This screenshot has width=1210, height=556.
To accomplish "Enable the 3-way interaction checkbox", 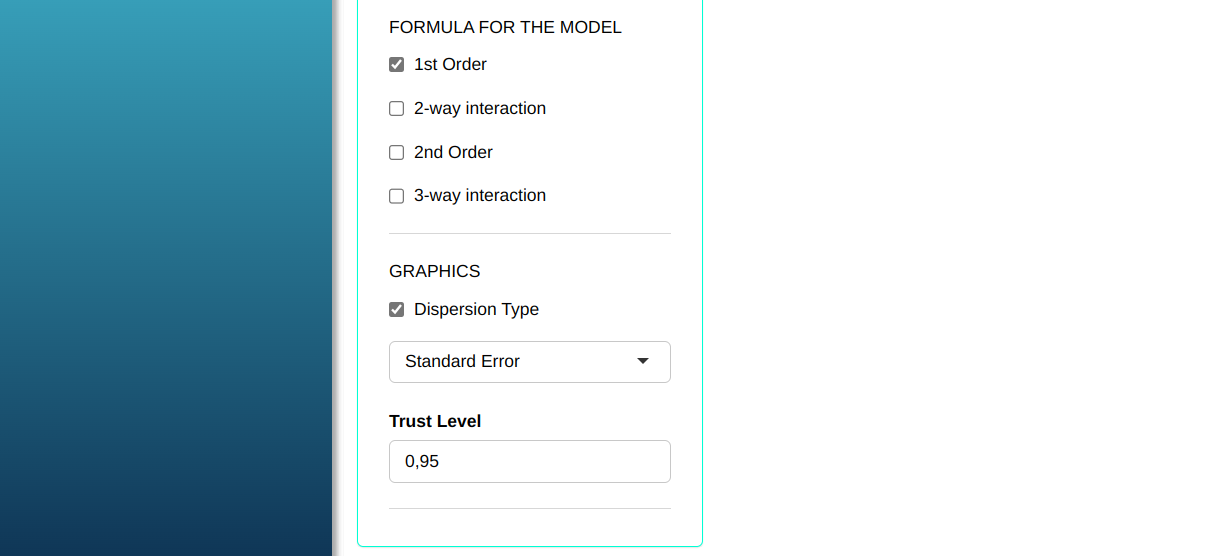I will (396, 196).
